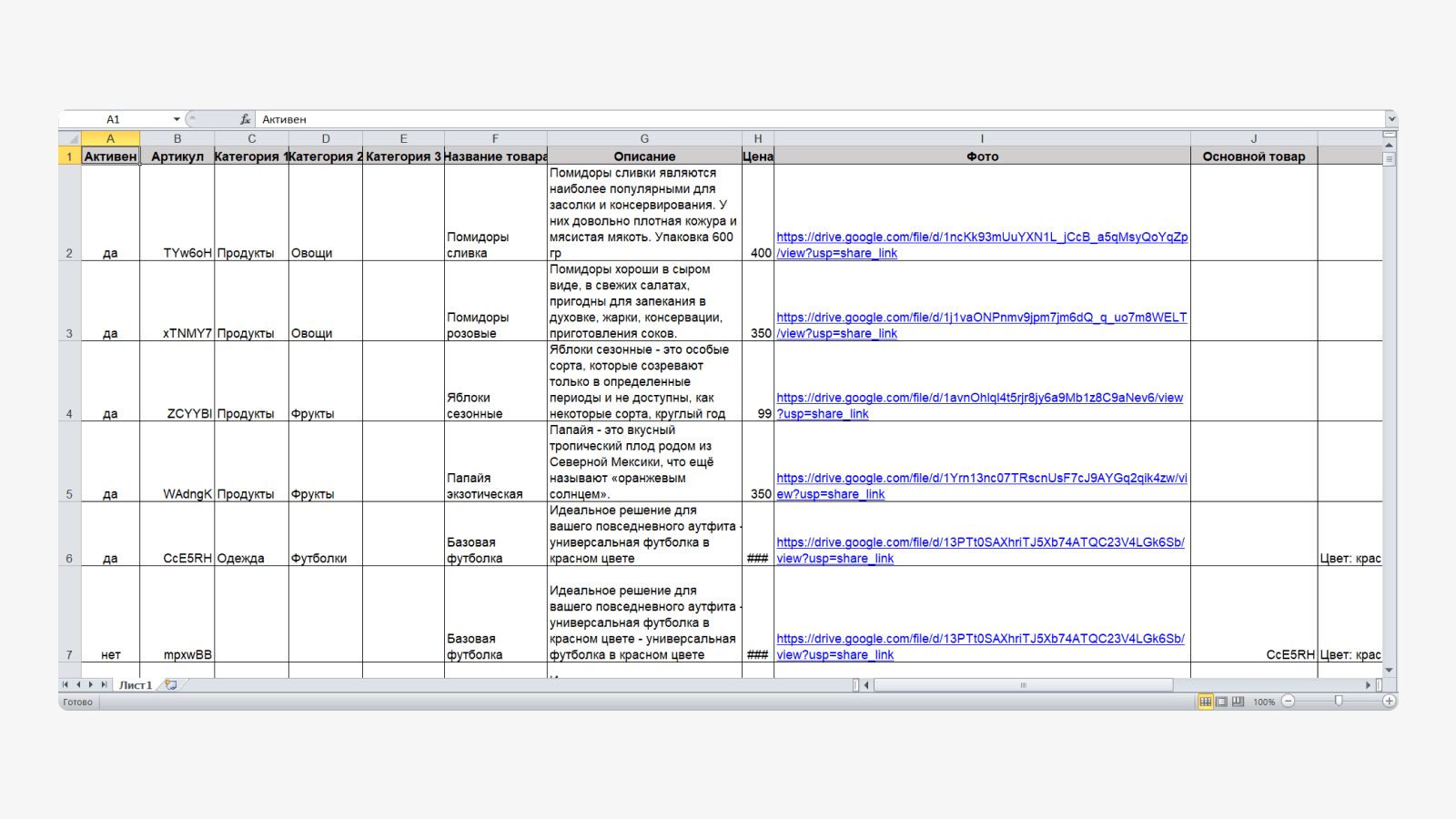The height and width of the screenshot is (819, 1456).
Task: Switch to Page Layout view
Action: [1221, 702]
